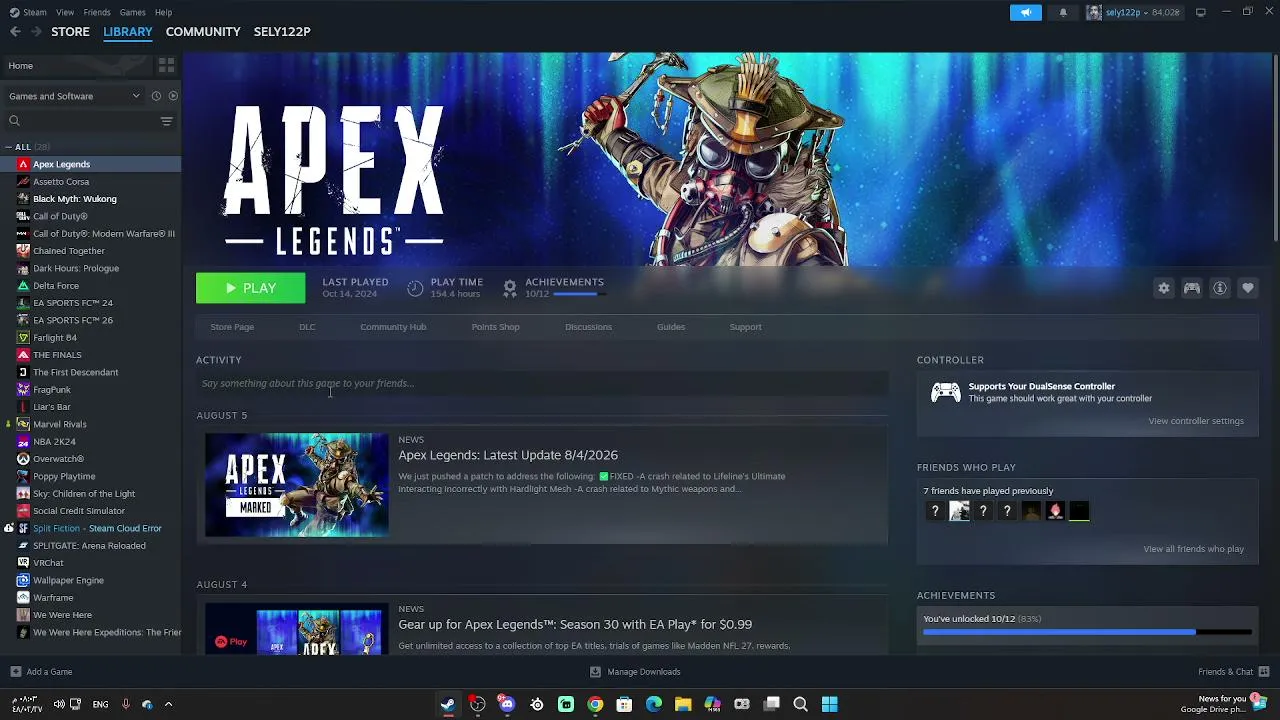This screenshot has height=720, width=1280.
Task: Open the DLC link
Action: pyautogui.click(x=307, y=327)
